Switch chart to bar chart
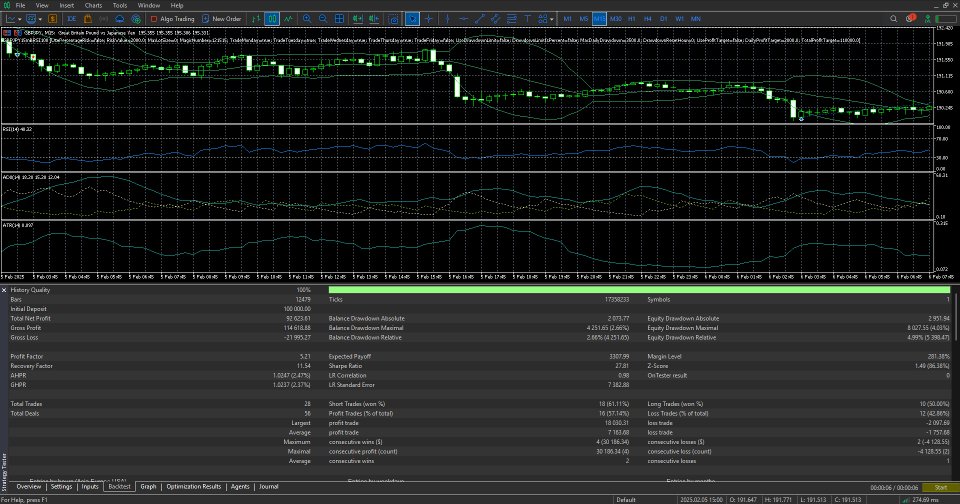The width and height of the screenshot is (960, 504). 256,19
